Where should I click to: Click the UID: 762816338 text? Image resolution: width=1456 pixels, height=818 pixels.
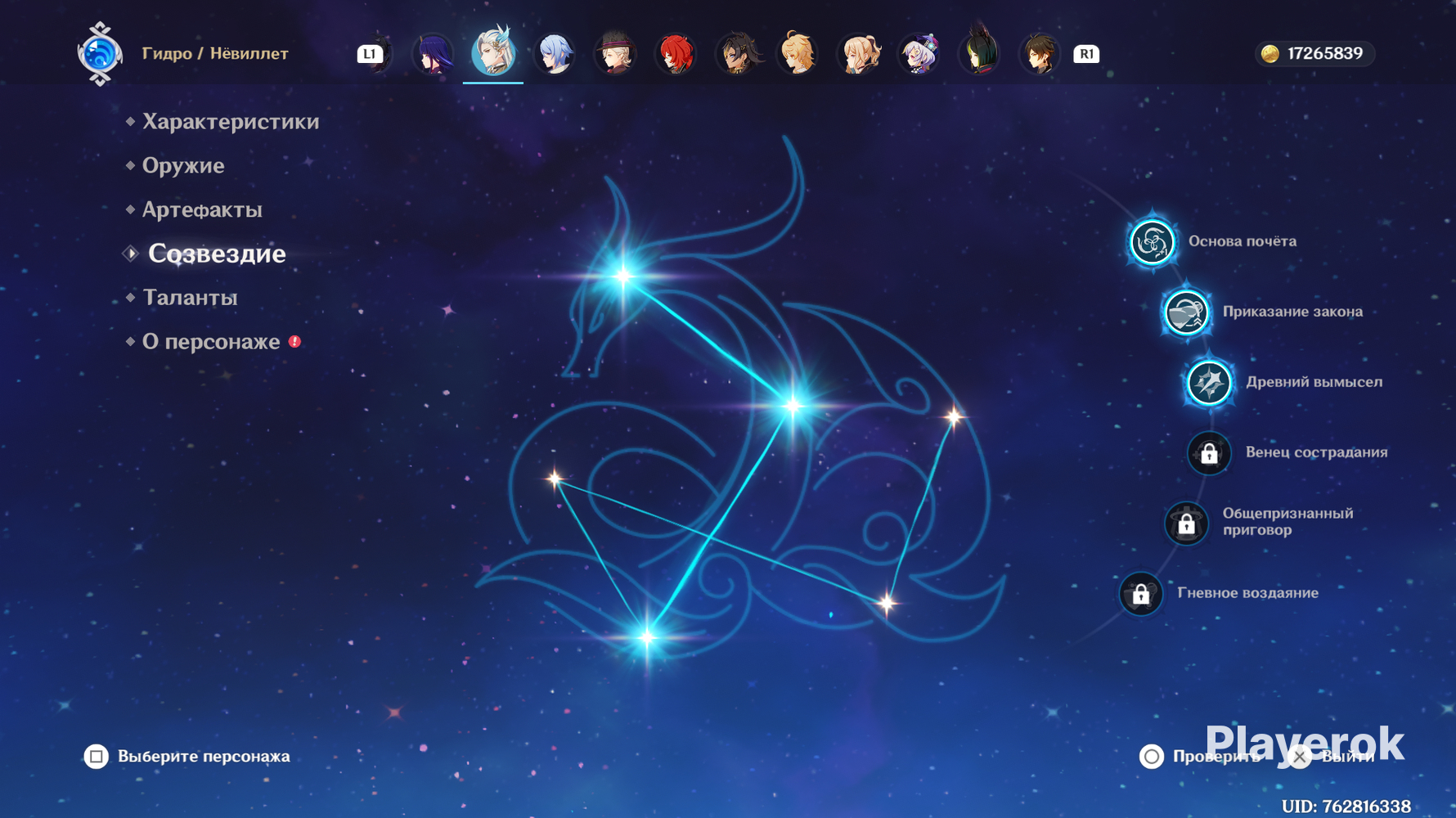click(x=1346, y=807)
